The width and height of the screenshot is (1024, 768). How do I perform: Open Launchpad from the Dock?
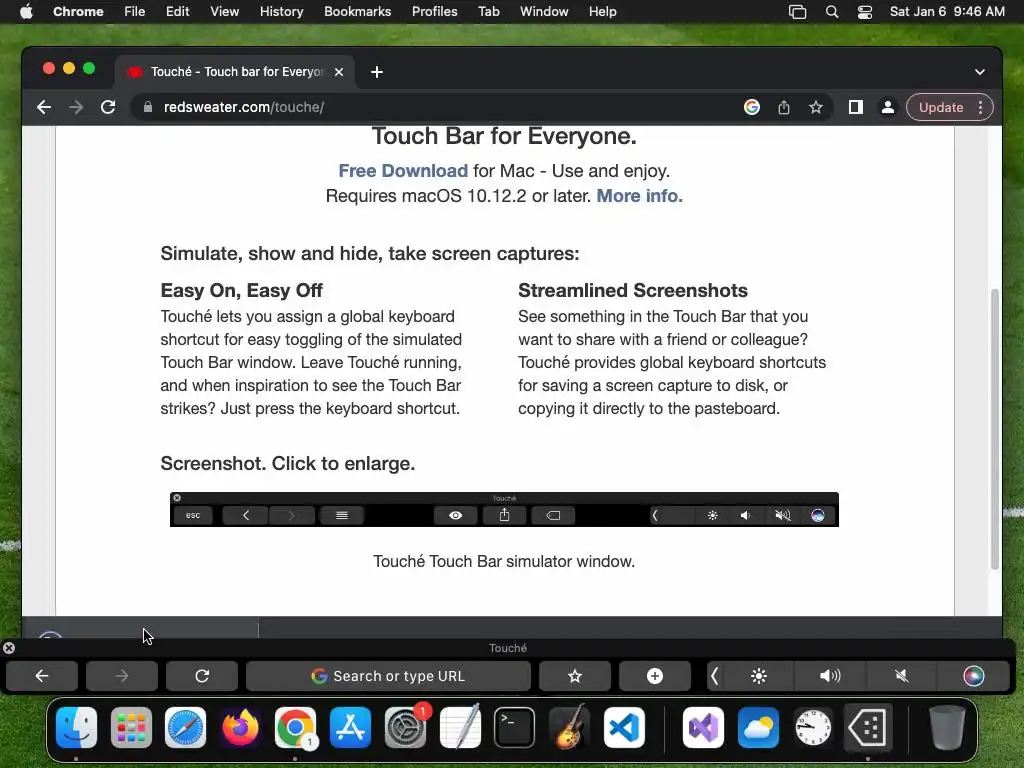coord(131,728)
